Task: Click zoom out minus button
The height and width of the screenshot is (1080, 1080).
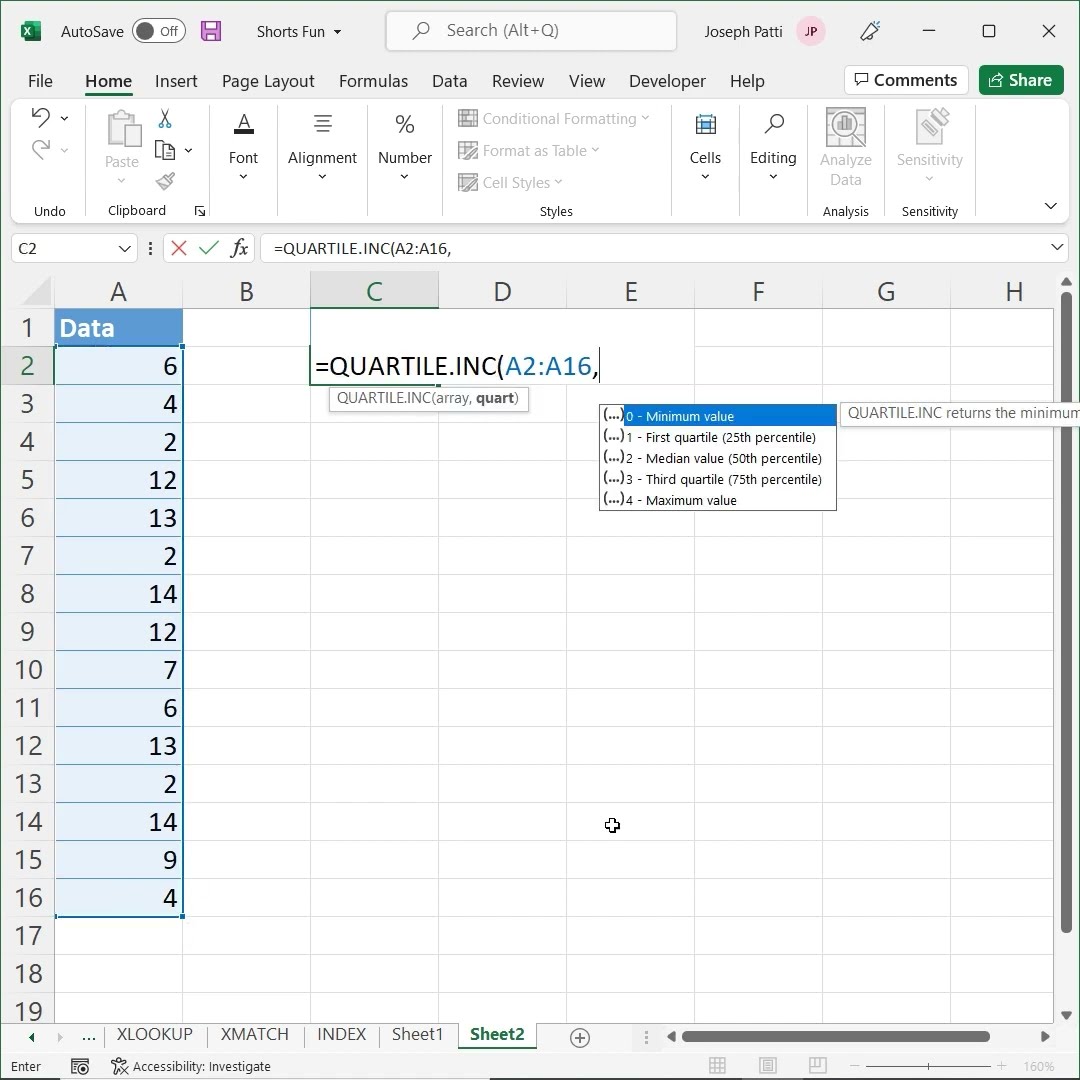Action: coord(855,1066)
